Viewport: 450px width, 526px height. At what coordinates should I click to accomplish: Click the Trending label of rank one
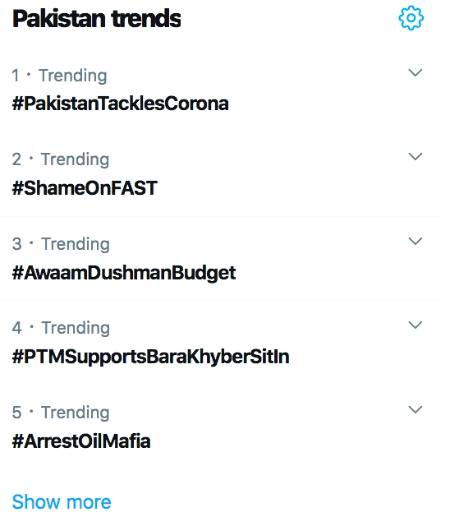click(73, 76)
